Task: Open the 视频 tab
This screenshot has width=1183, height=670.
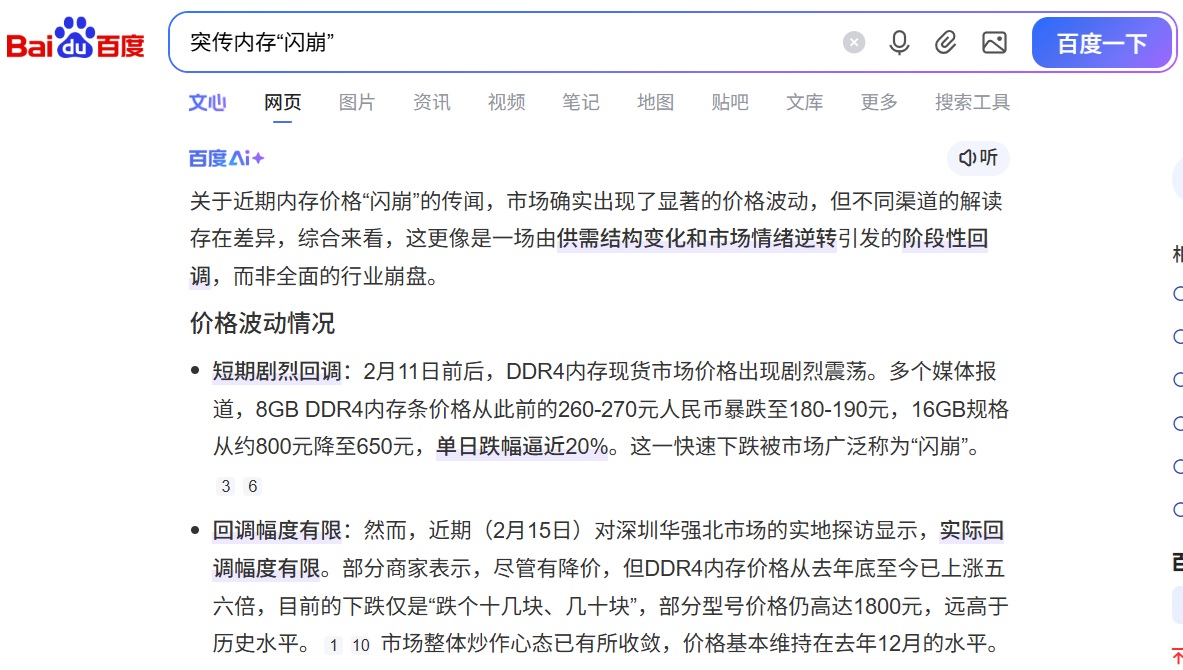Action: click(x=506, y=102)
